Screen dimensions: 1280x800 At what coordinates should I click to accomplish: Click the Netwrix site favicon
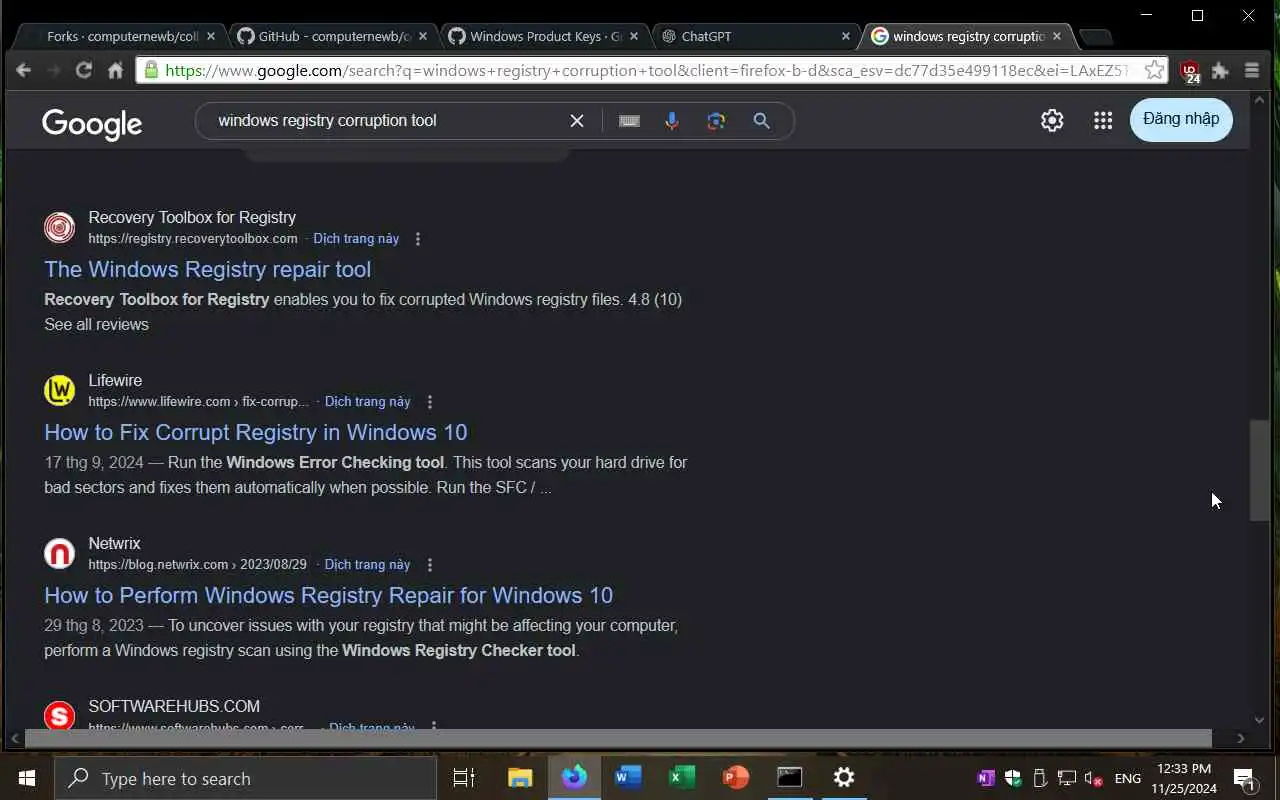tap(59, 553)
